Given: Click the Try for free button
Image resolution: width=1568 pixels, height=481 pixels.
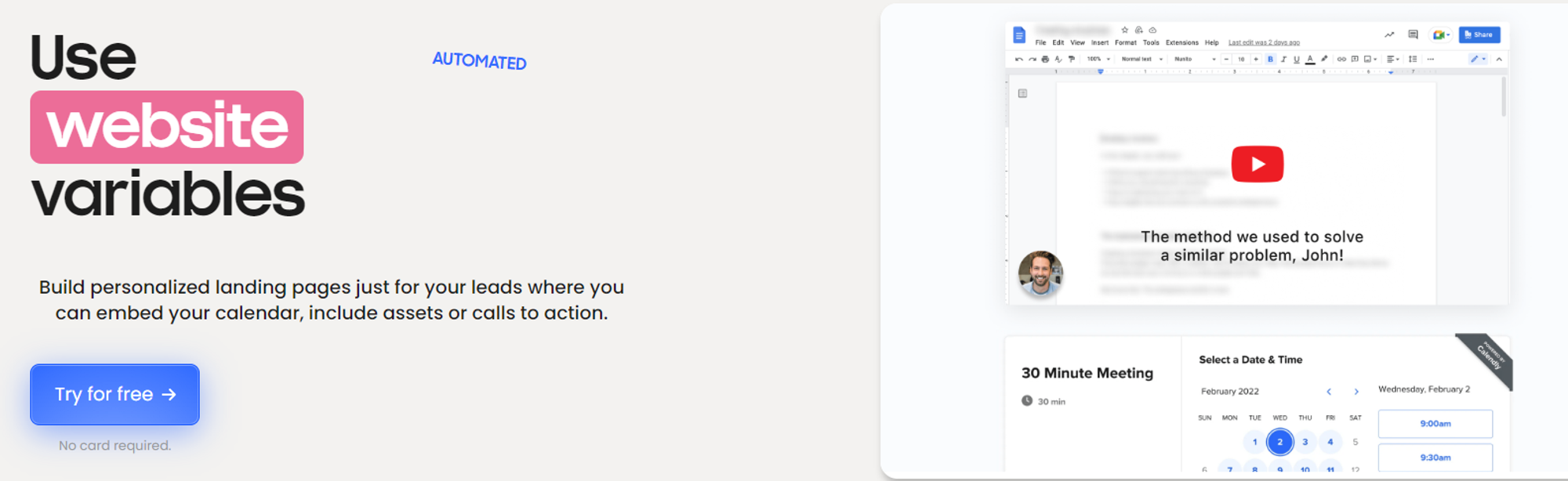Looking at the screenshot, I should coord(114,394).
